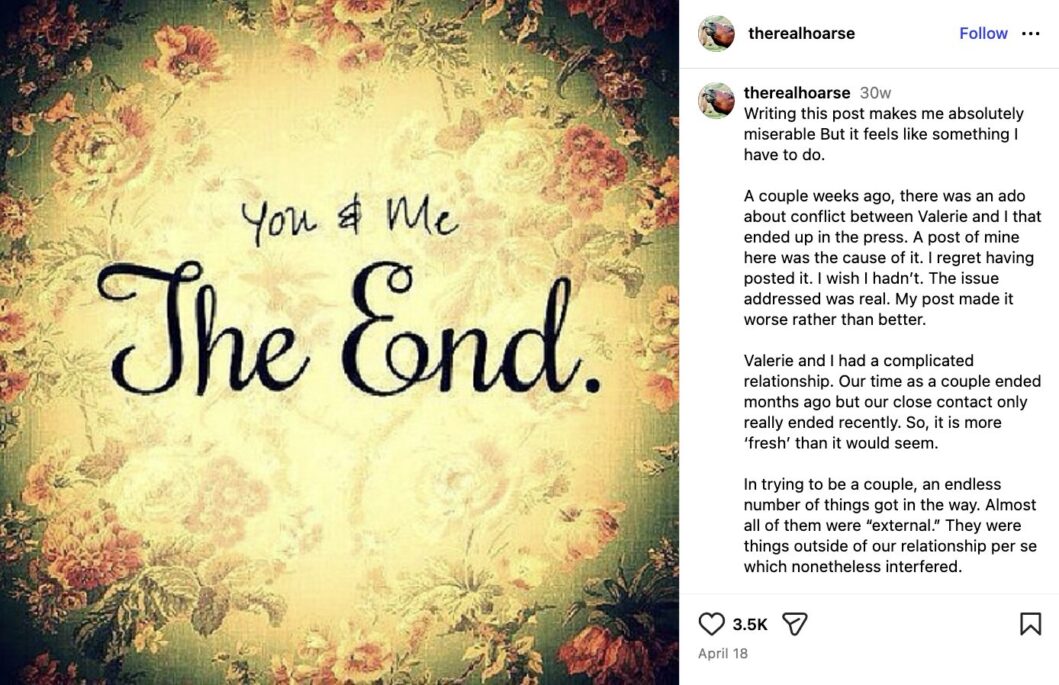Click the 30w caption timestamp
Viewport: 1059px width, 685px height.
[x=875, y=93]
